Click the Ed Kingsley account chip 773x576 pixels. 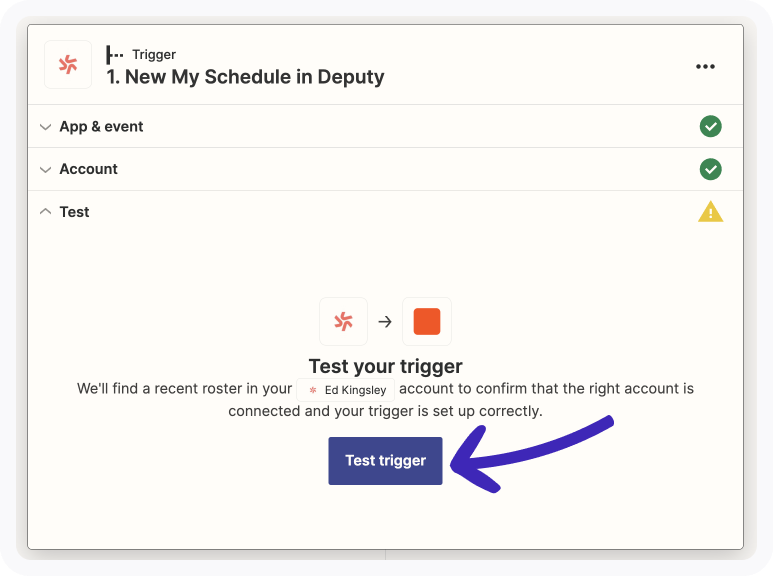[346, 390]
